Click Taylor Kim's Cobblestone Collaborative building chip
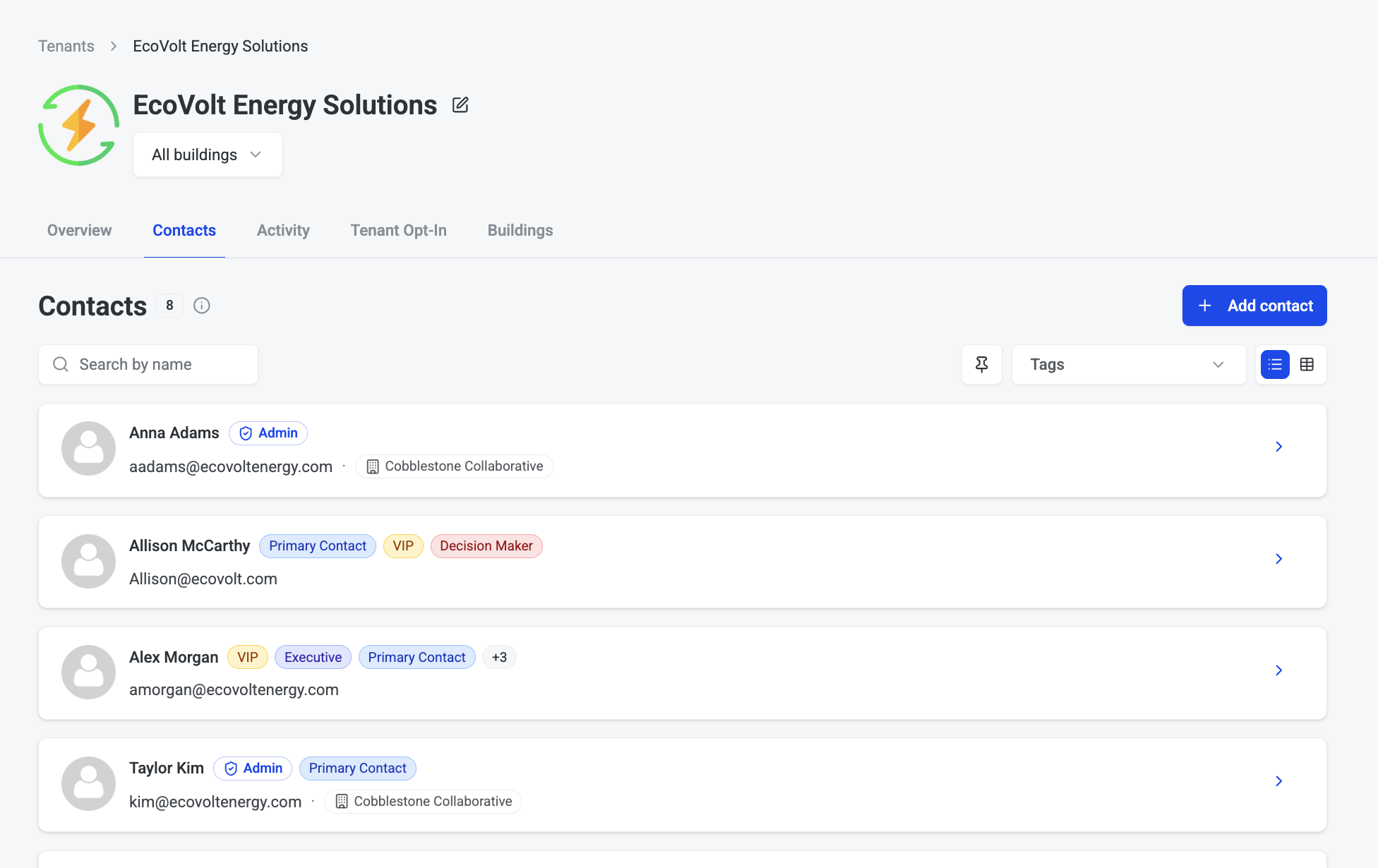1378x868 pixels. point(424,802)
